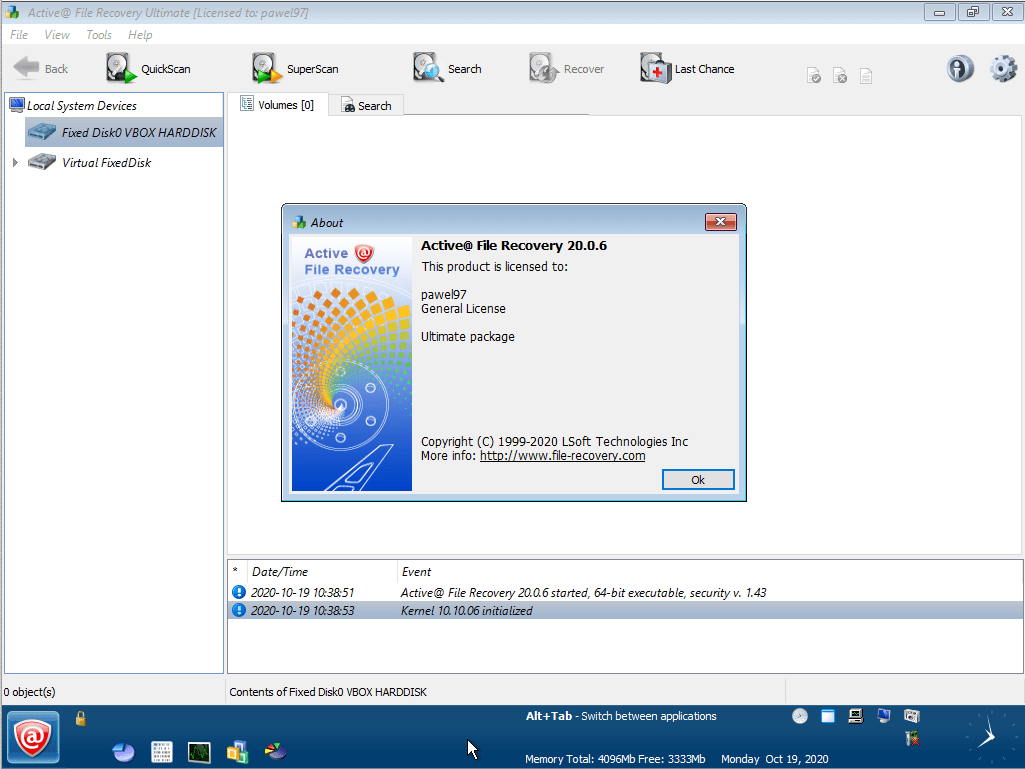Open the File menu
Screen dimensions: 1025x769
(x=19, y=35)
